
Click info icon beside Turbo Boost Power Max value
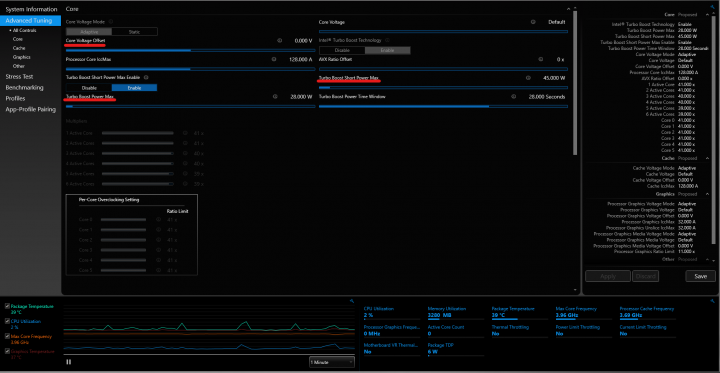click(275, 96)
